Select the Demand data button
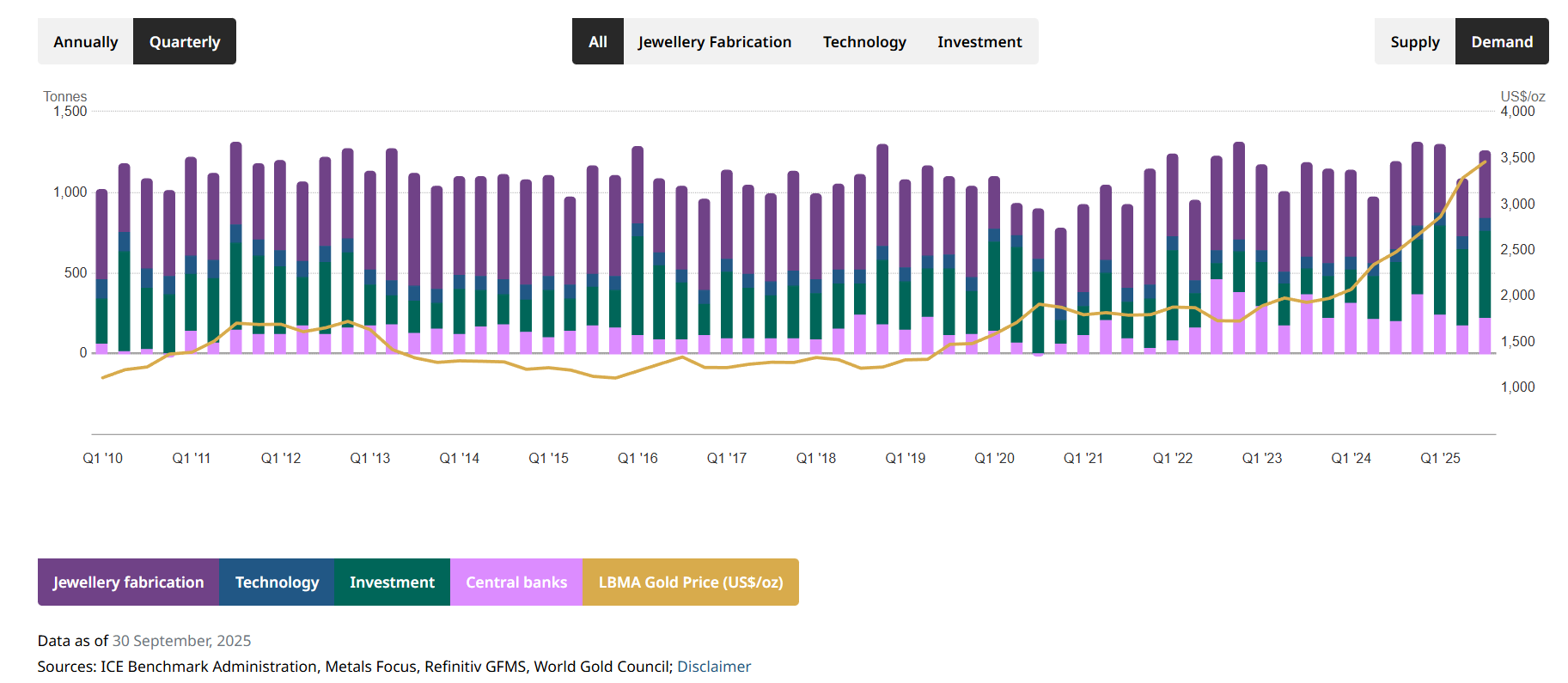This screenshot has width=1568, height=683. (1501, 41)
